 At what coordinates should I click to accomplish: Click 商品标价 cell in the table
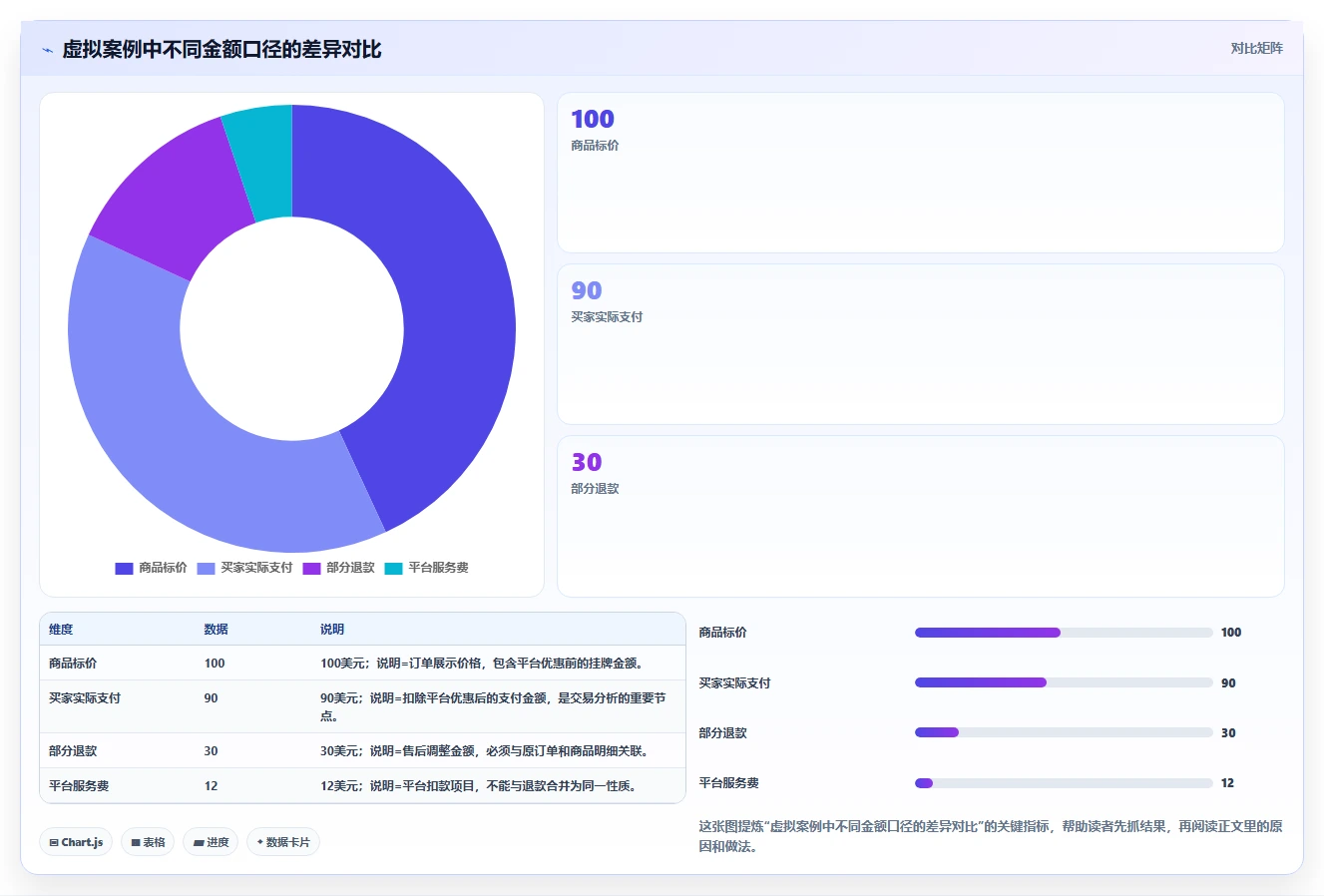[73, 664]
